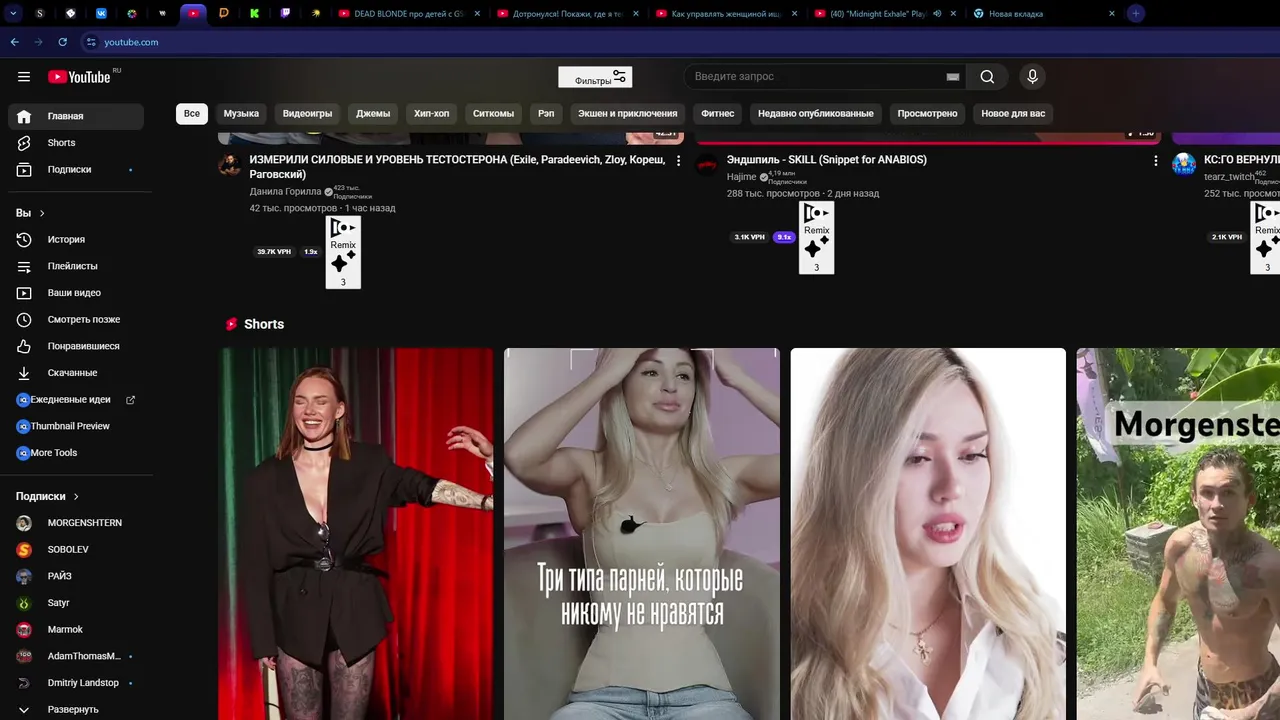Select the Фитнес filter chip

pyautogui.click(x=717, y=113)
